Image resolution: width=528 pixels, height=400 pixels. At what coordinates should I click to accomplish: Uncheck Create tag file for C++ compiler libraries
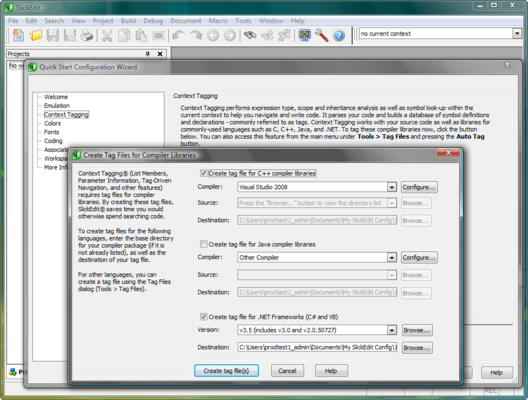tap(204, 173)
